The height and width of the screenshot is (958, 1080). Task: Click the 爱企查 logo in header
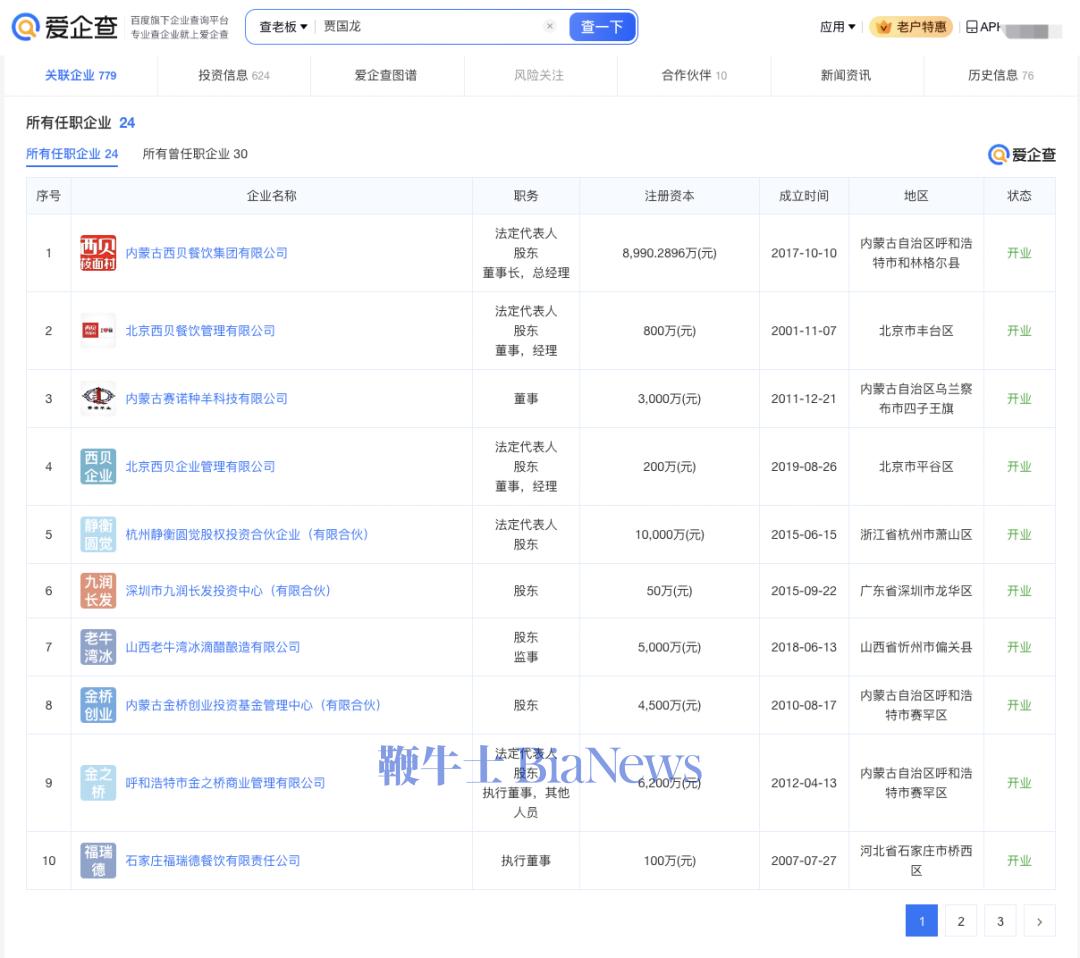65,27
